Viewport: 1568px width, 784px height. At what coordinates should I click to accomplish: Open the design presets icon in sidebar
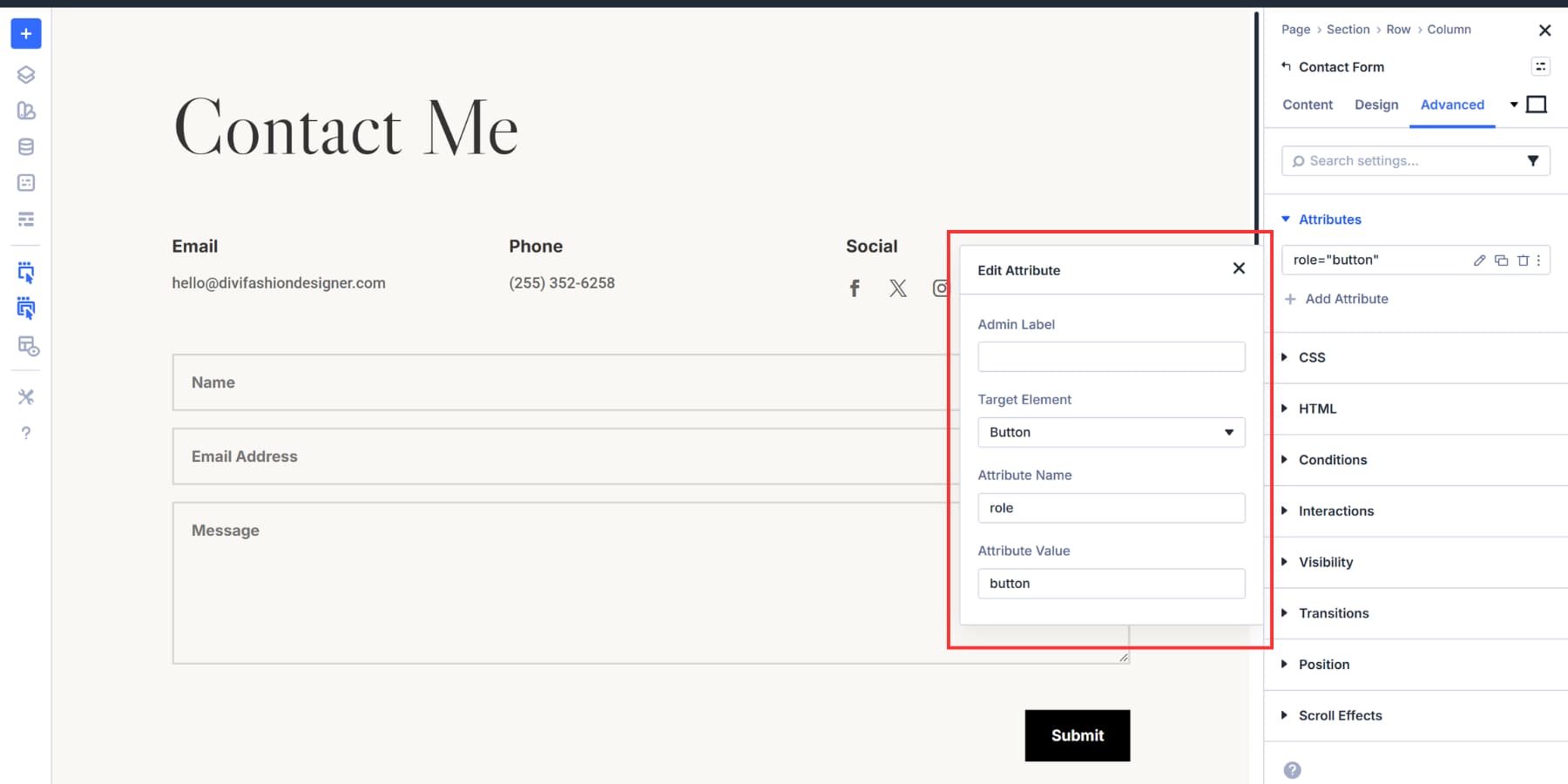coord(25,111)
